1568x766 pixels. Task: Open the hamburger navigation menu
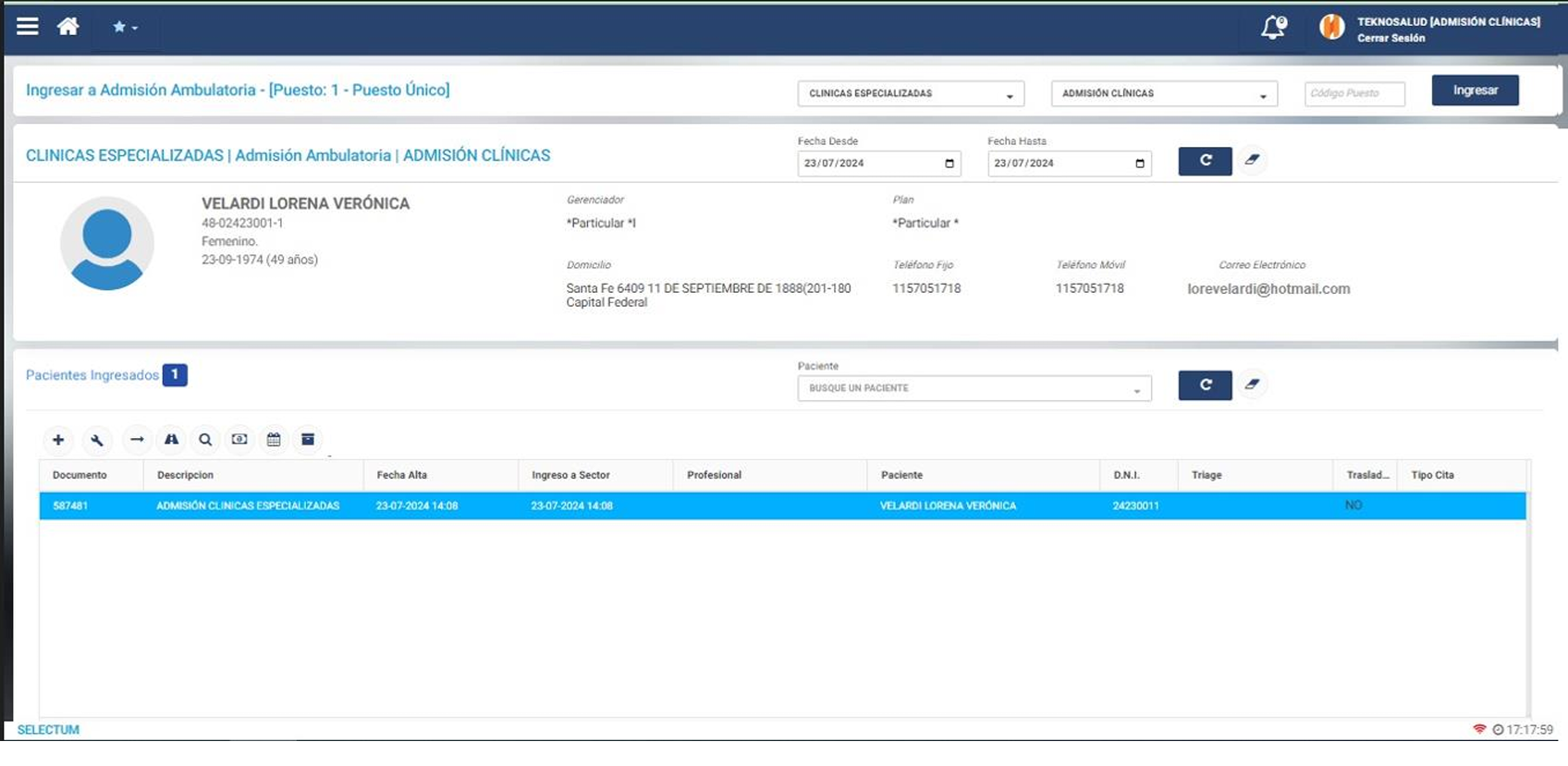click(x=28, y=27)
